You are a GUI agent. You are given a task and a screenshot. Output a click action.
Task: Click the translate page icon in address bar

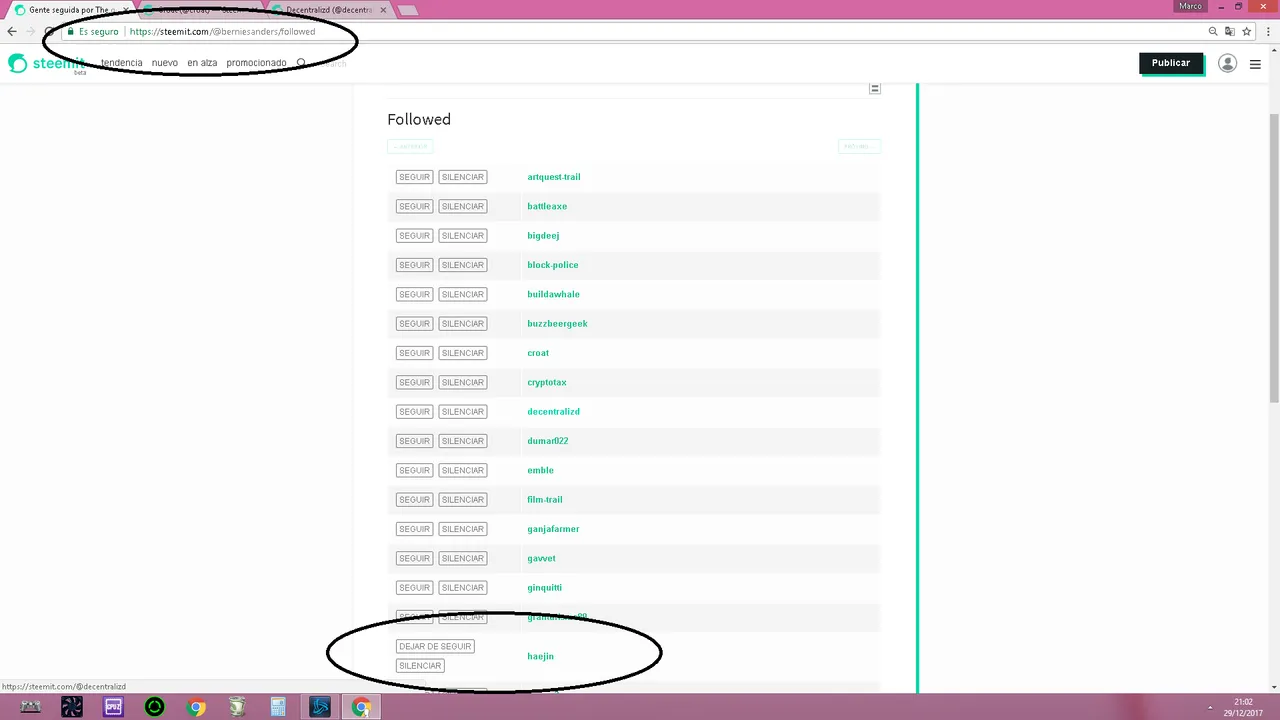1229,32
